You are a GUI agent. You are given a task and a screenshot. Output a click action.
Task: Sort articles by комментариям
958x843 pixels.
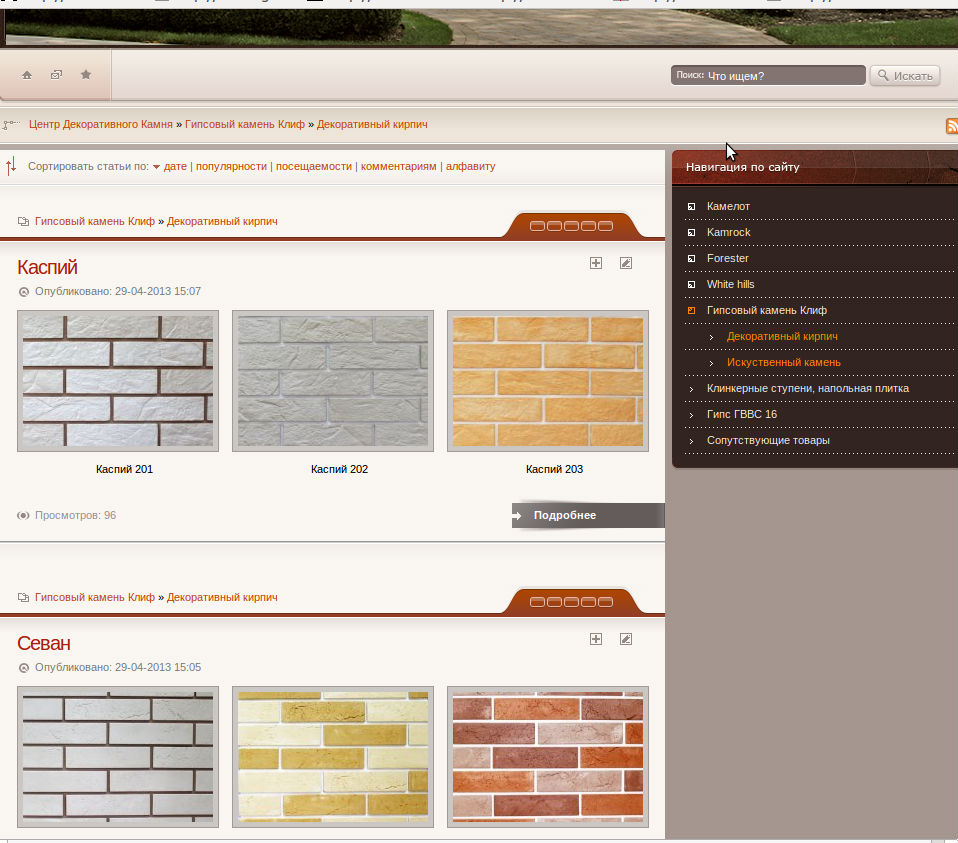point(398,166)
